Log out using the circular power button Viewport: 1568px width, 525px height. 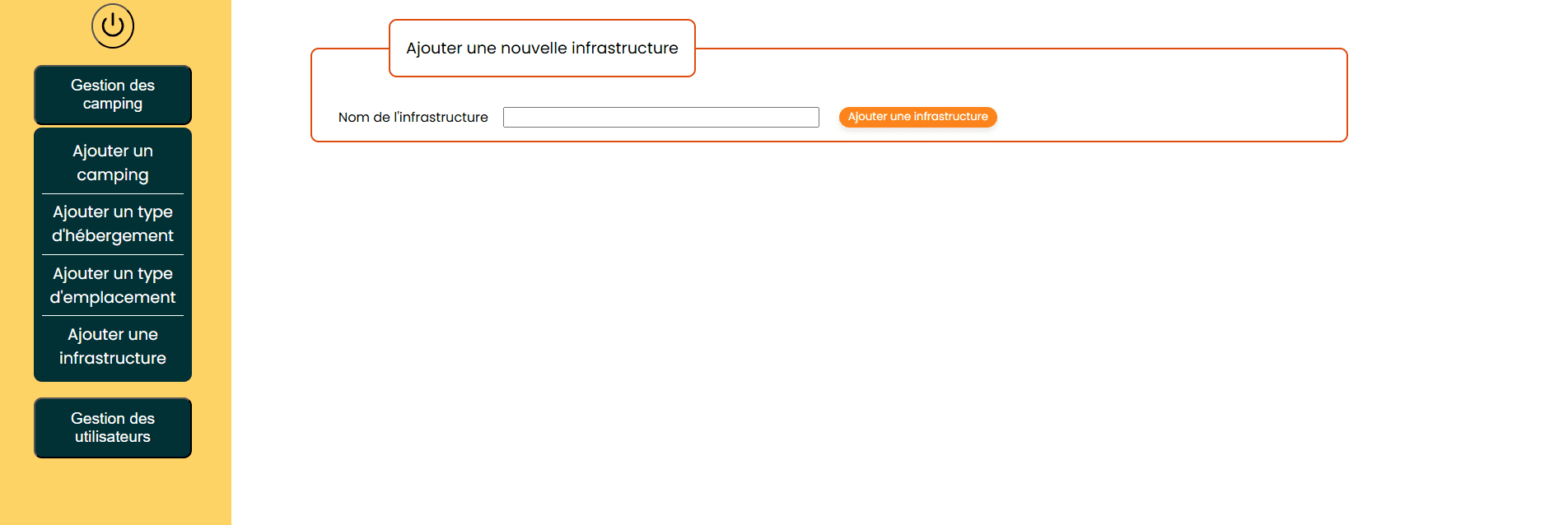pos(113,26)
